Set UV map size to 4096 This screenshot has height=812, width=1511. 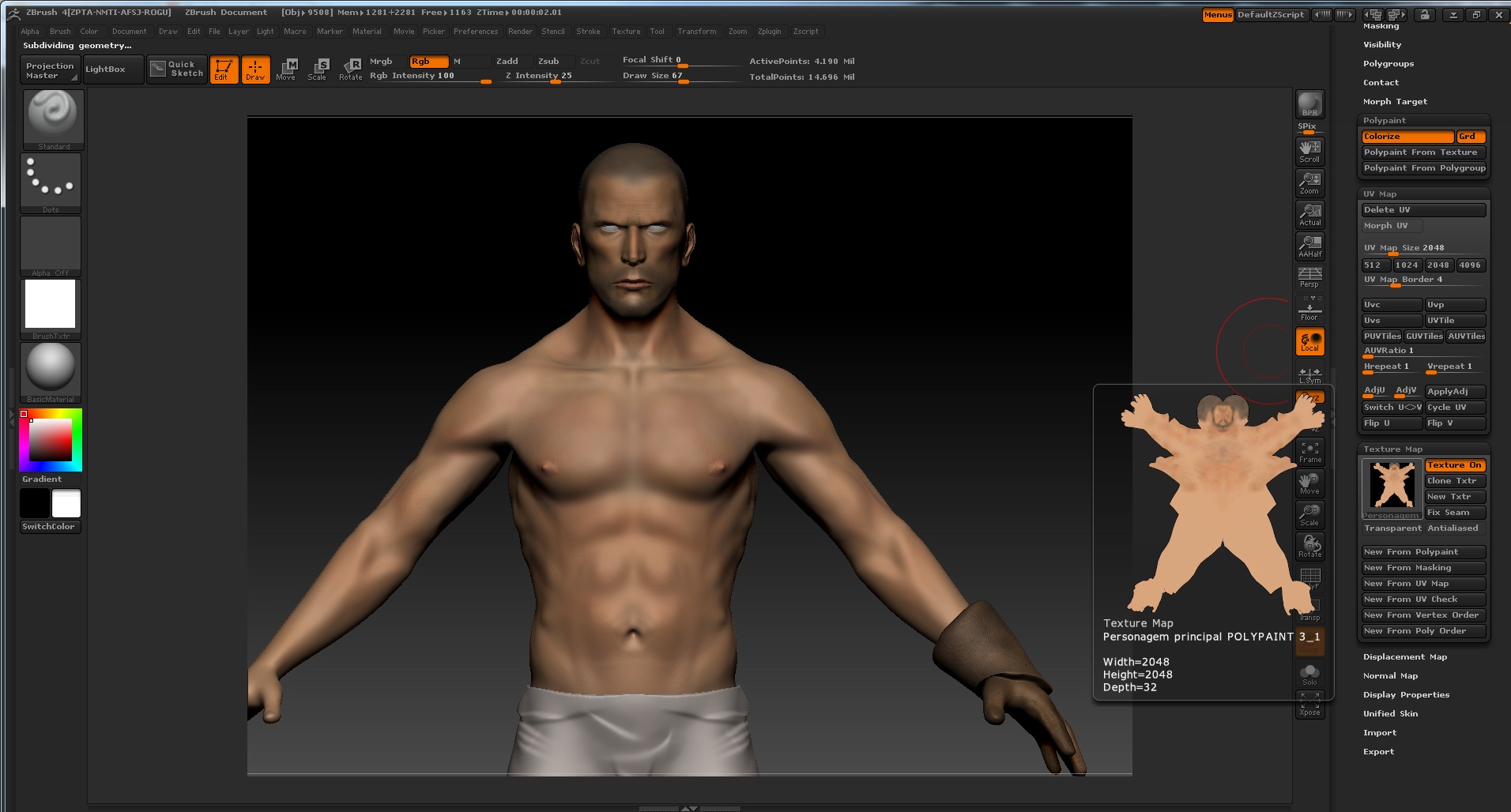point(1471,265)
